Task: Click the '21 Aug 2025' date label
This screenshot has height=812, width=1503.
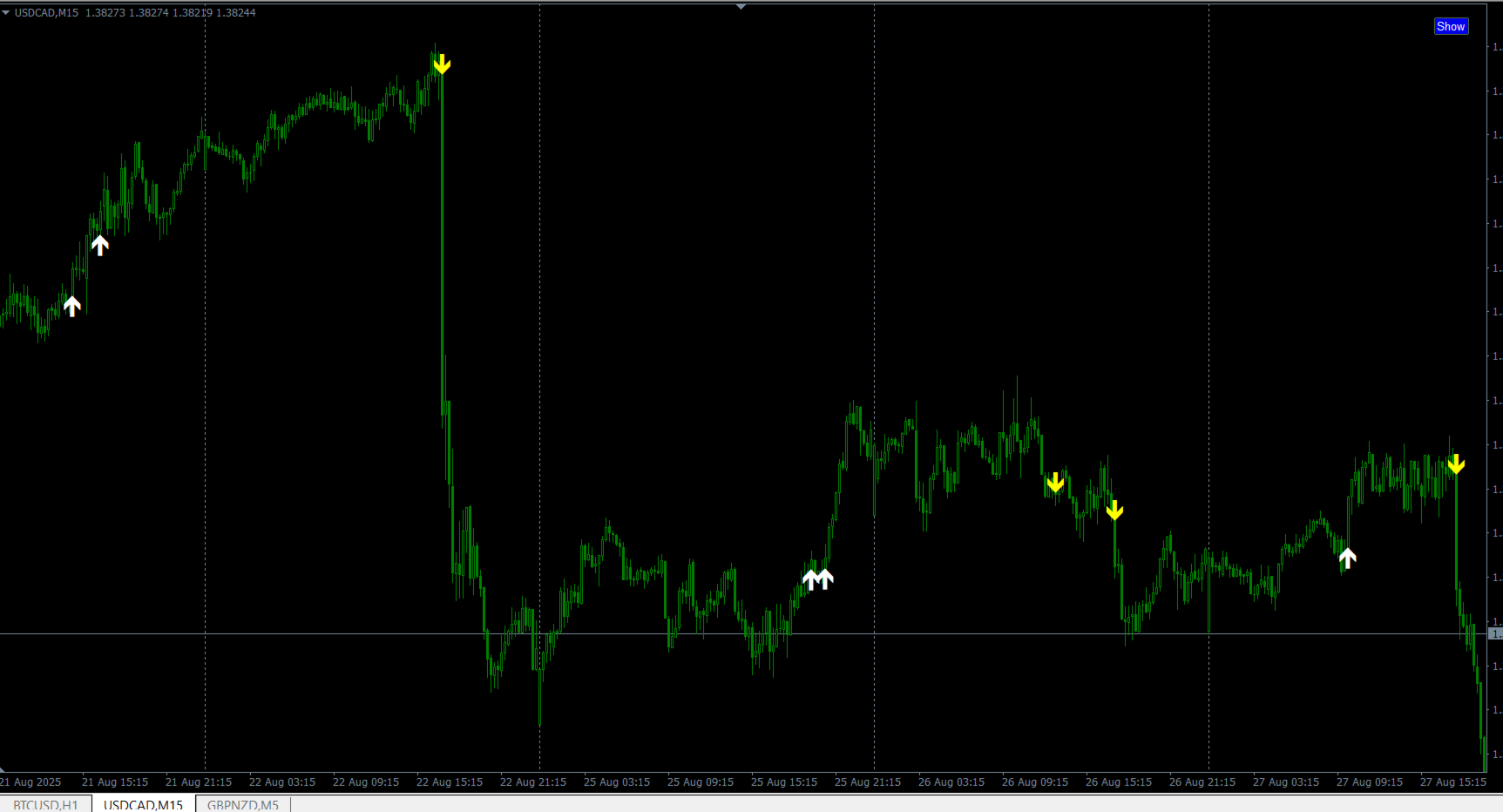Action: pyautogui.click(x=30, y=782)
